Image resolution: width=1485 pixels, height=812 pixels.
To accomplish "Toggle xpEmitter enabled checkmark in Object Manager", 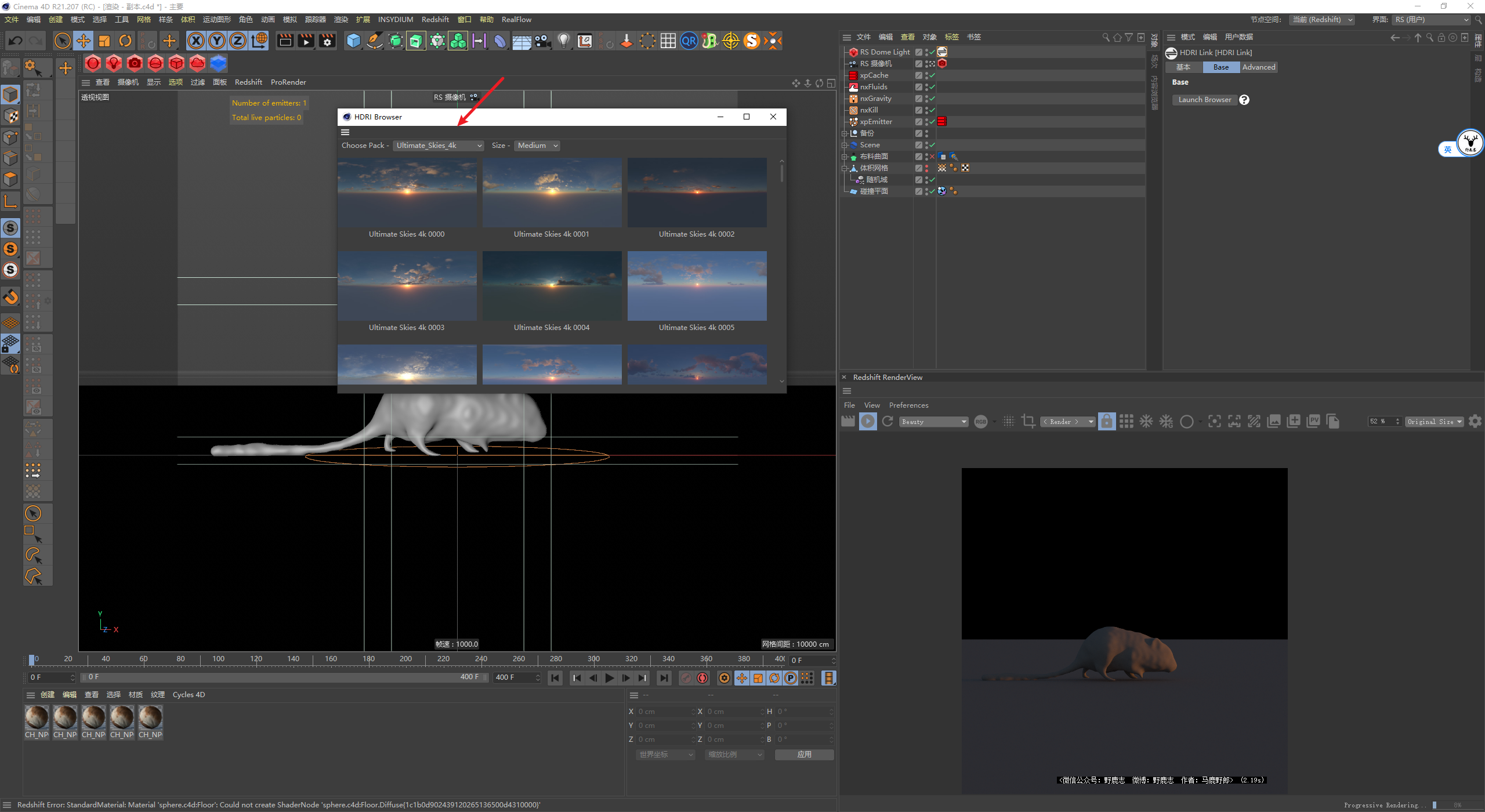I will click(932, 122).
